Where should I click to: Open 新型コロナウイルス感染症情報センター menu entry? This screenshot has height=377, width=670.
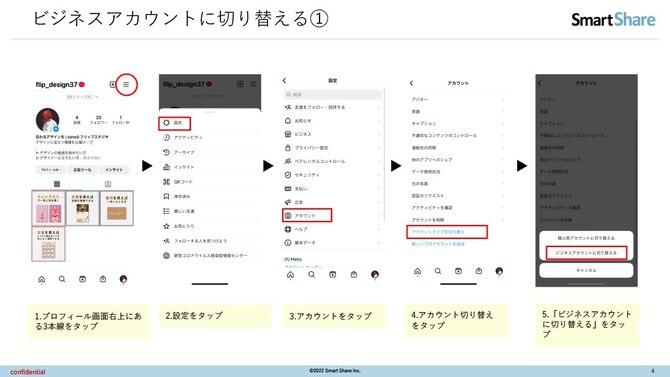pyautogui.click(x=210, y=256)
